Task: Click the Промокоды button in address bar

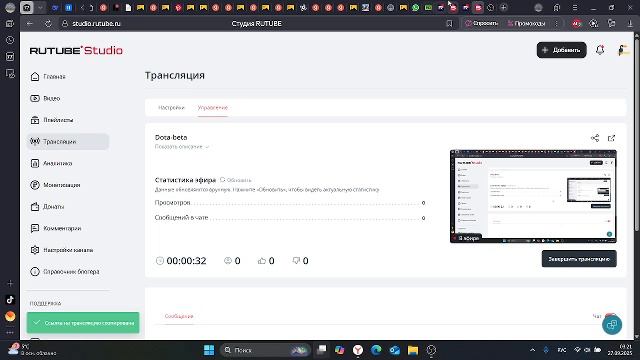Action: 526,24
